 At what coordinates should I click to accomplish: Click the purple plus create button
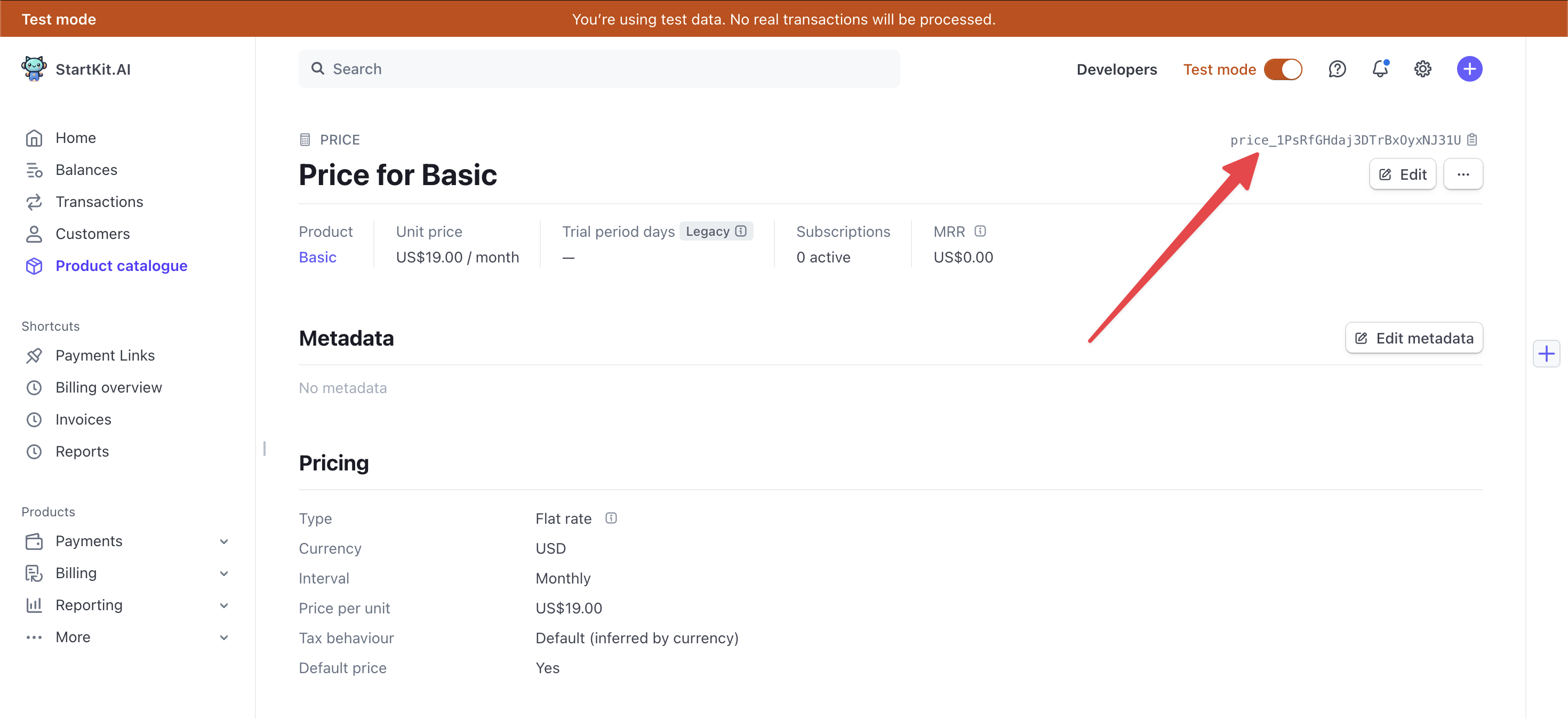pyautogui.click(x=1469, y=69)
